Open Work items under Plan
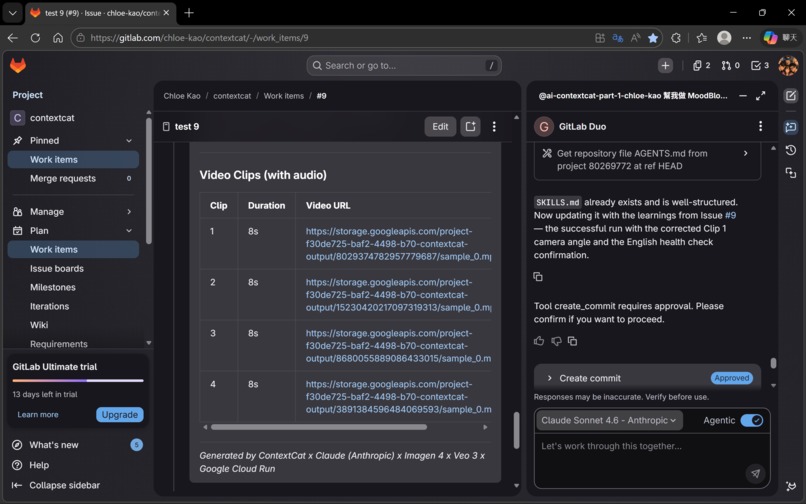806x504 pixels. (73, 249)
